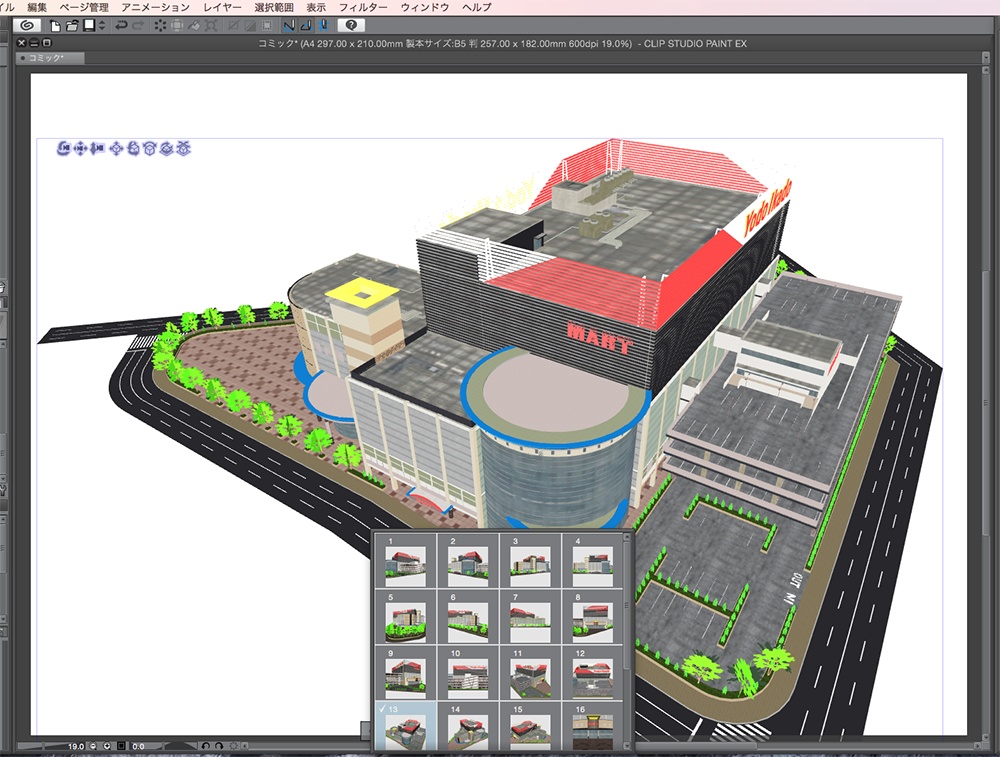Choose camera angle preset 9
1000x757 pixels.
[406, 673]
